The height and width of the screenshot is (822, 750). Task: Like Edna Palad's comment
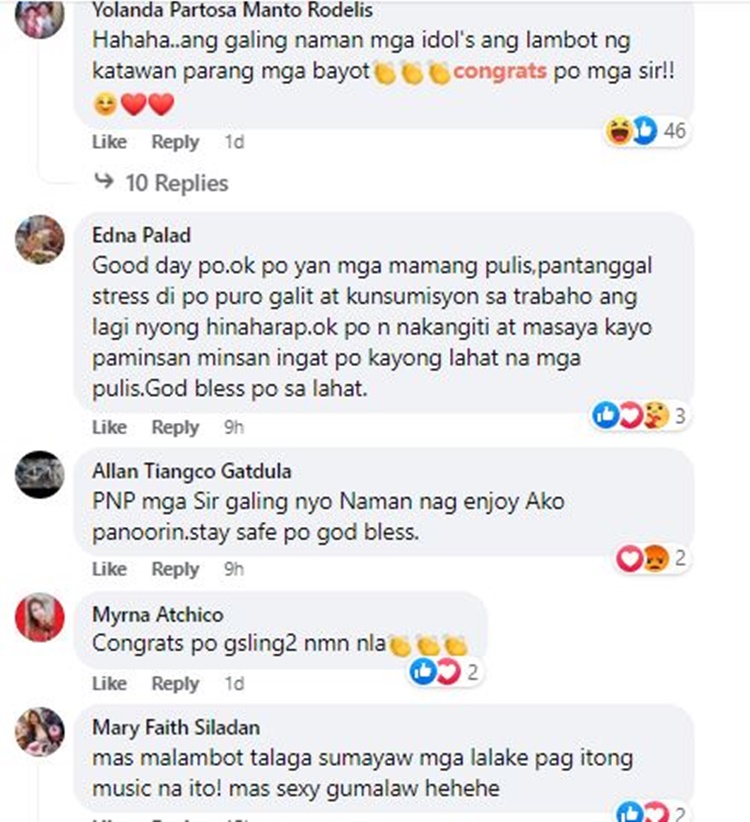click(109, 427)
